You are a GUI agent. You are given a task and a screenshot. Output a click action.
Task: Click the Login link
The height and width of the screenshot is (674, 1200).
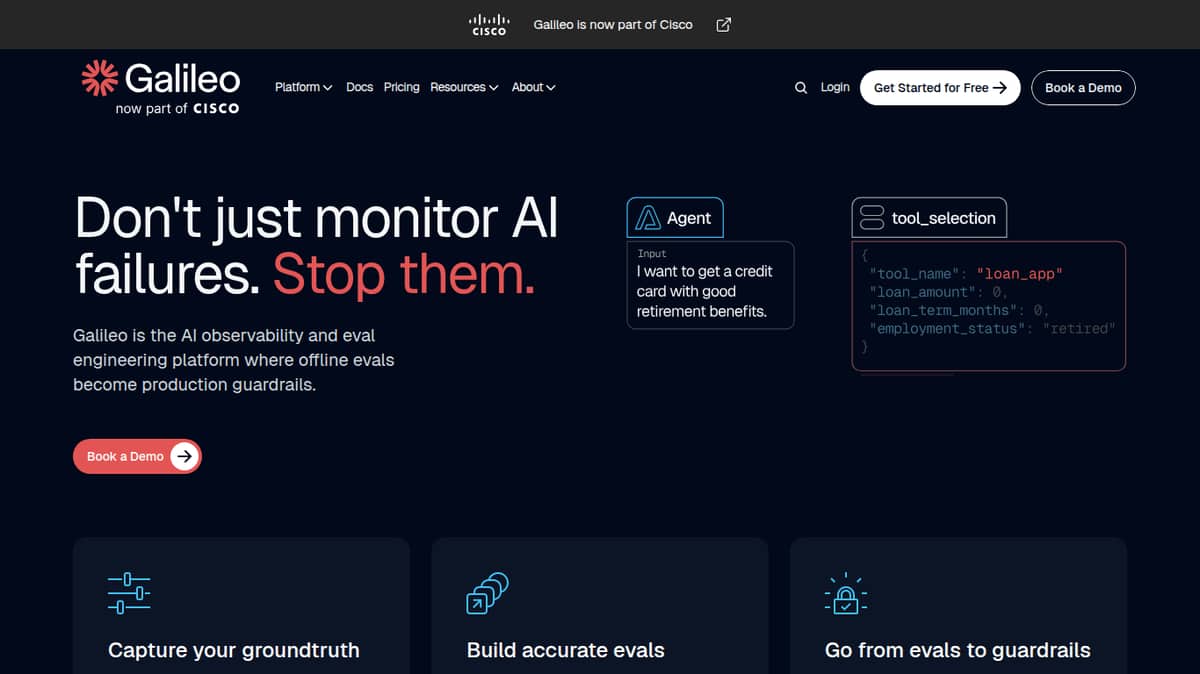835,88
